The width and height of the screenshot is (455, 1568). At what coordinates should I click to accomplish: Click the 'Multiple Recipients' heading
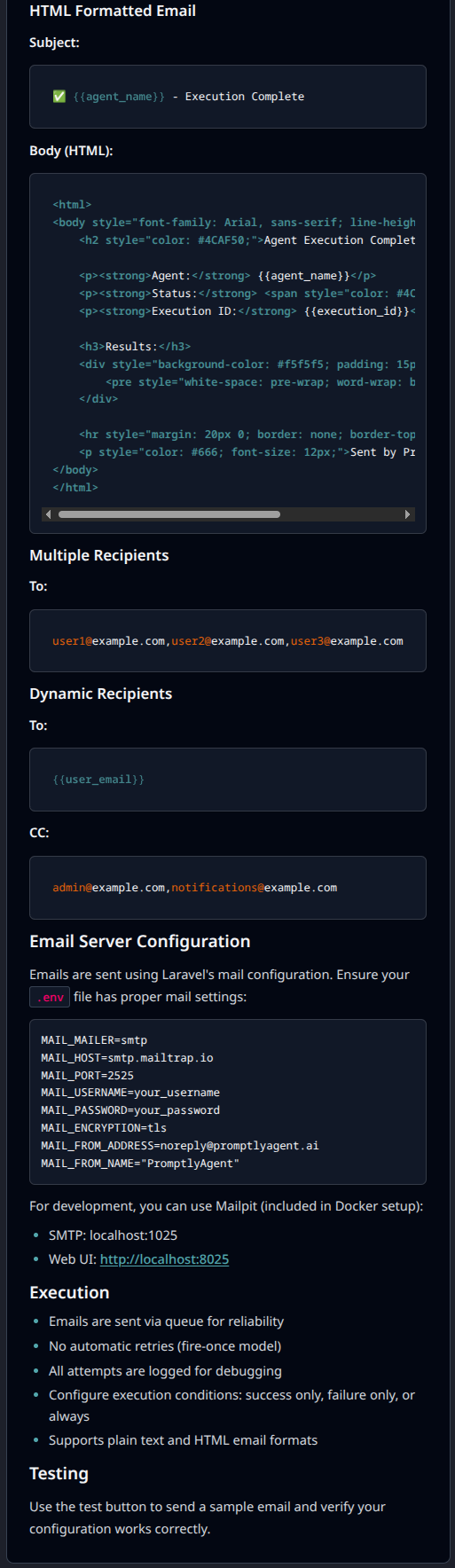tap(99, 555)
